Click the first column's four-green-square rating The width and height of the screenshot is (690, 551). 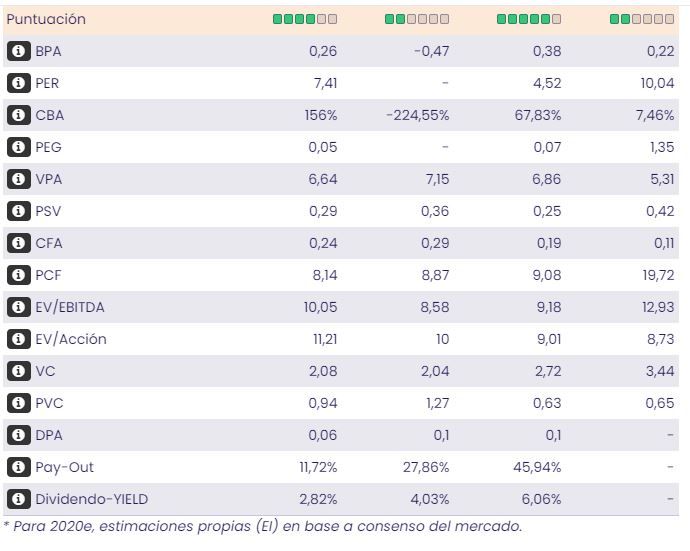pos(305,19)
